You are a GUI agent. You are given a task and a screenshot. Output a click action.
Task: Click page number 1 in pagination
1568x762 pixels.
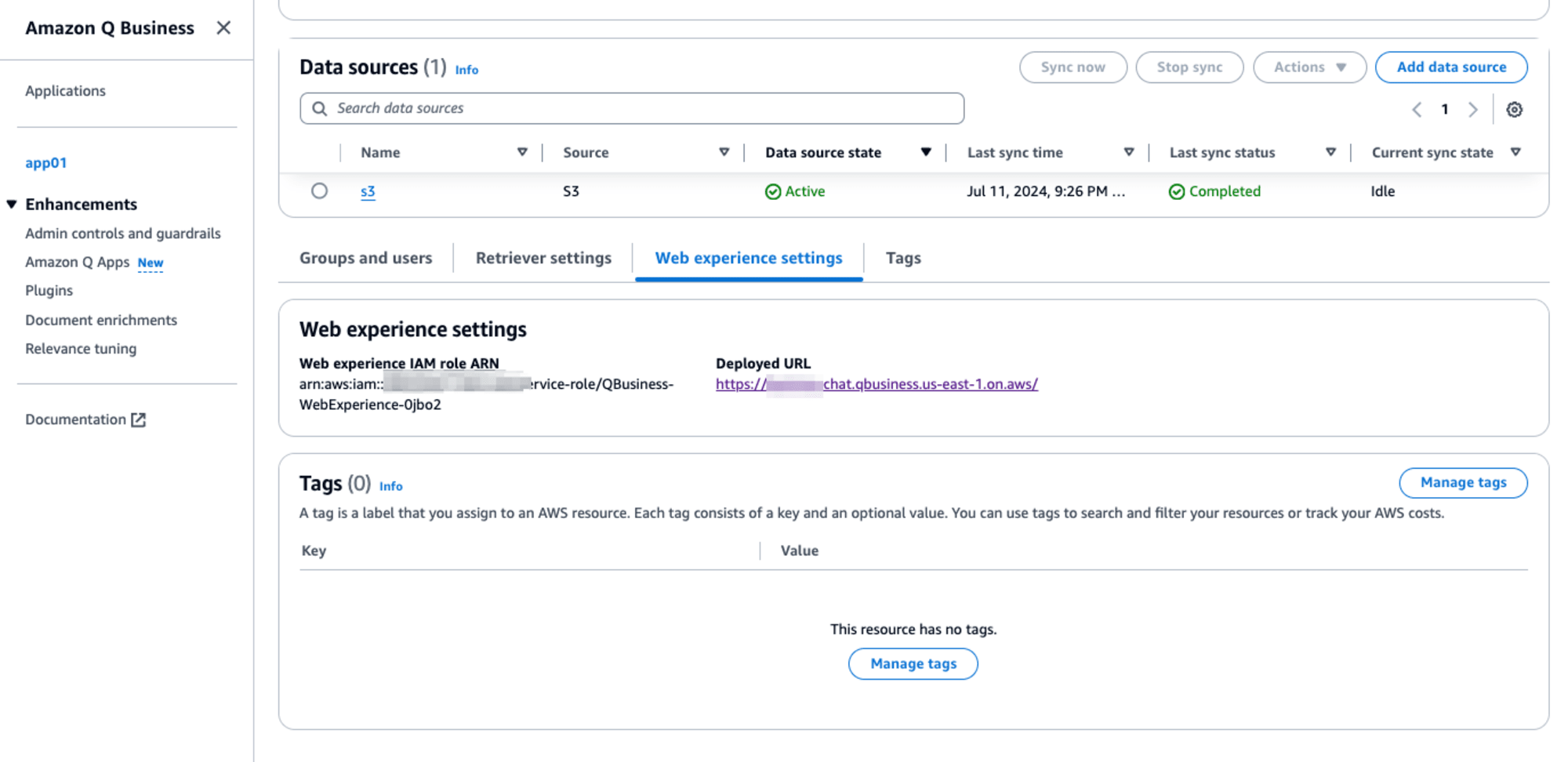tap(1444, 110)
